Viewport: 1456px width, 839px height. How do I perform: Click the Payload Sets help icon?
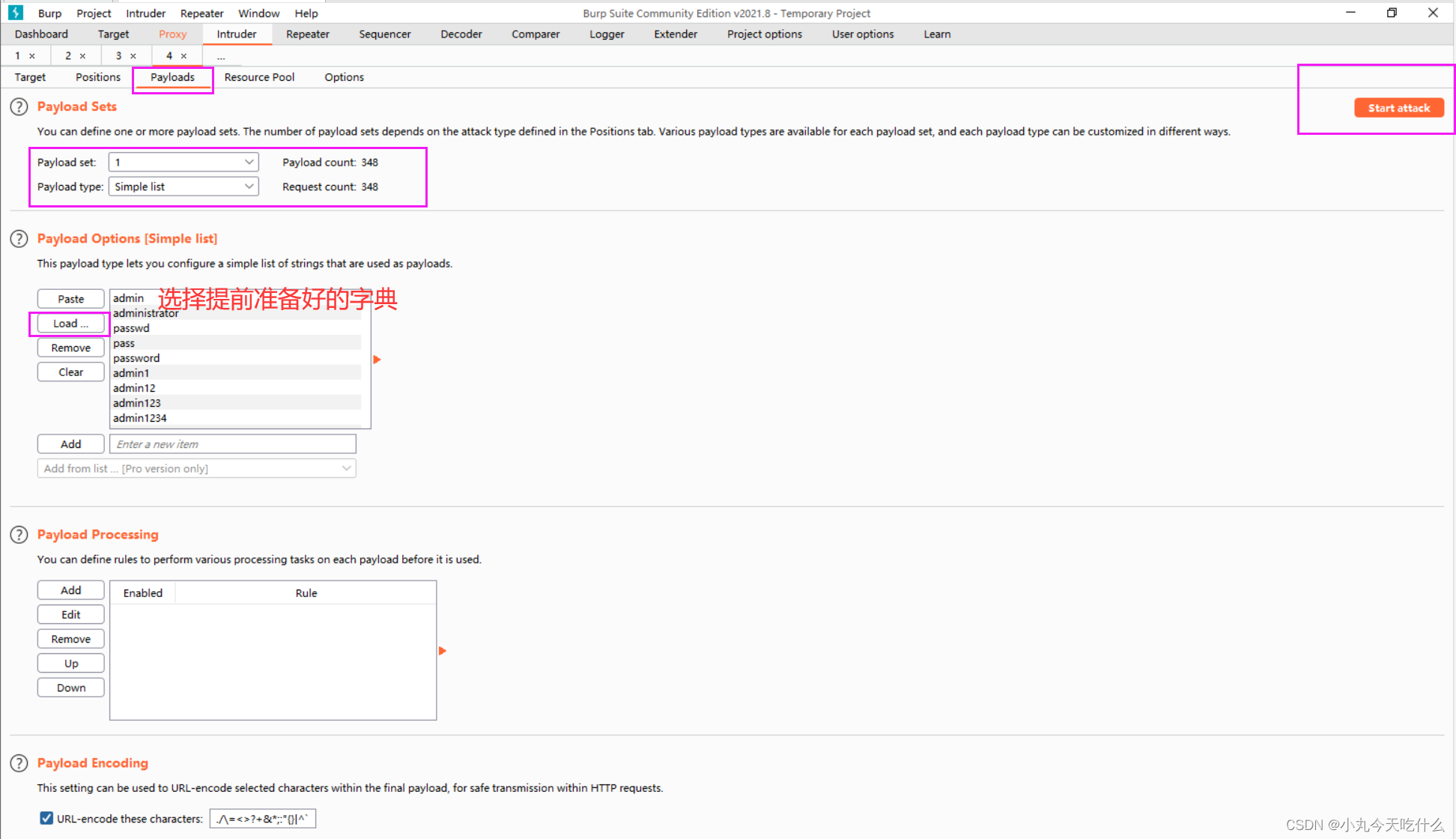(19, 107)
